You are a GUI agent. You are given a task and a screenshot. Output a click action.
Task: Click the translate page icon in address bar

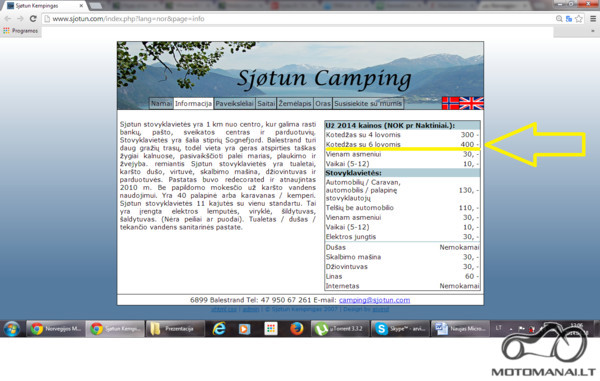point(569,19)
